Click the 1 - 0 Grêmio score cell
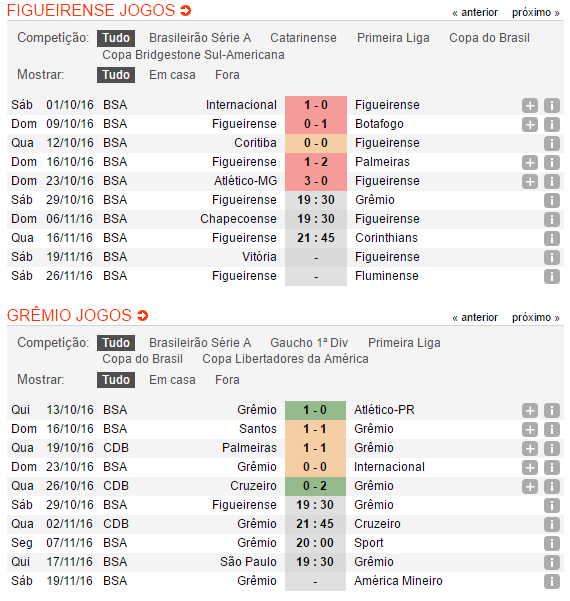Image resolution: width=570 pixels, height=601 pixels. click(x=315, y=410)
